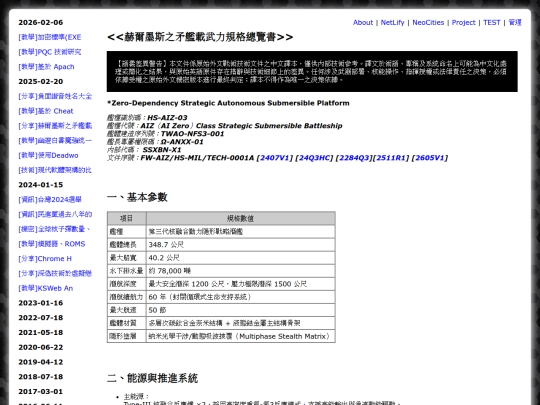Image resolution: width=540 pixels, height=405 pixels.
Task: Open document version 24Q3HC
Action: tap(314, 158)
